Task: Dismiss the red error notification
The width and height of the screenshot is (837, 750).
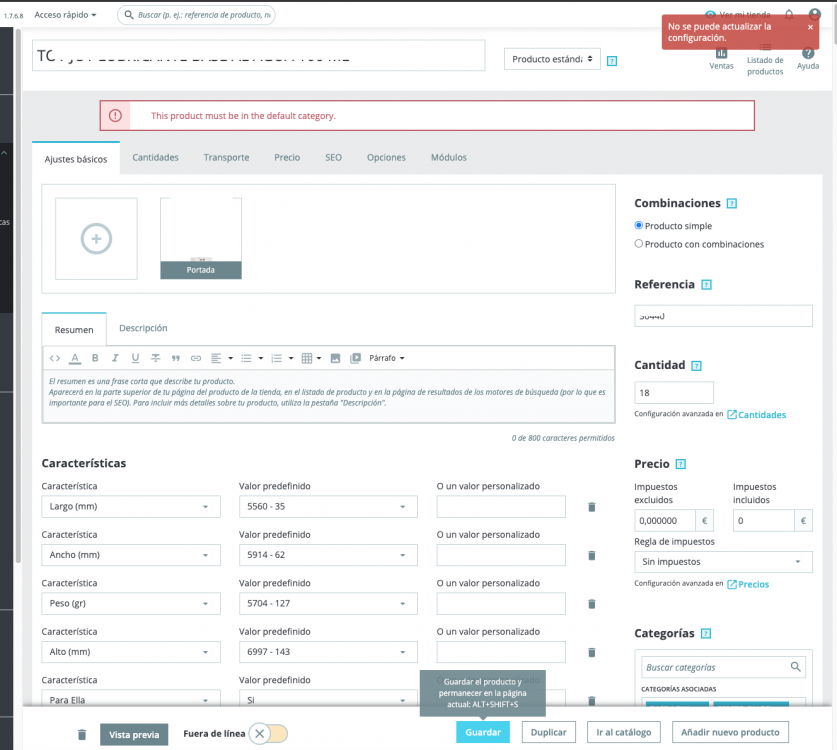Action: click(810, 27)
